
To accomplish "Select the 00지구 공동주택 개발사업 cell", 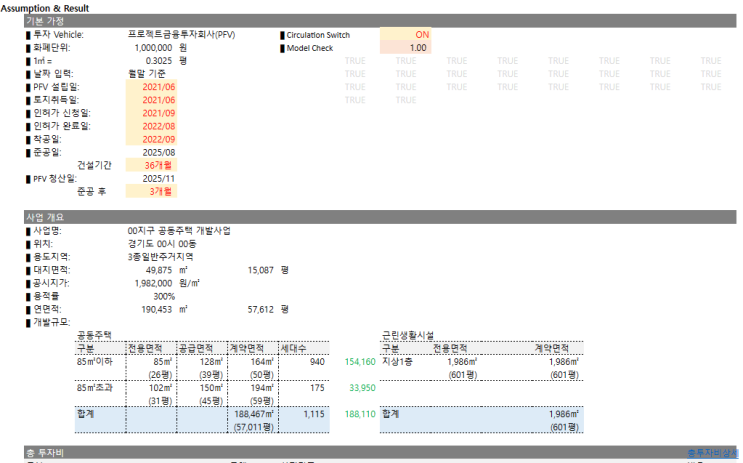I will tap(179, 231).
